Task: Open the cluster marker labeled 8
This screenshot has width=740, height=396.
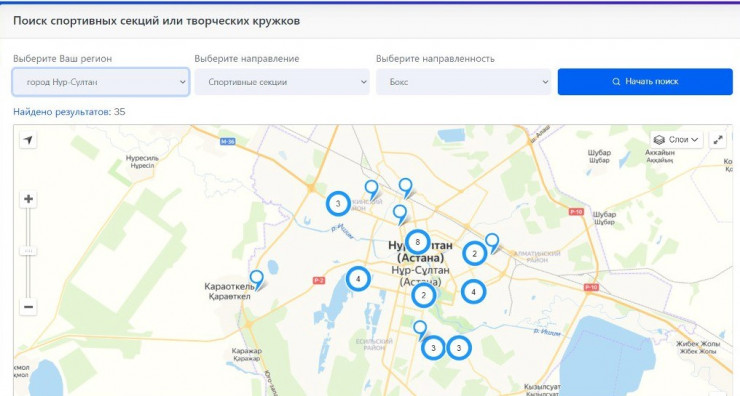Action: pos(417,242)
